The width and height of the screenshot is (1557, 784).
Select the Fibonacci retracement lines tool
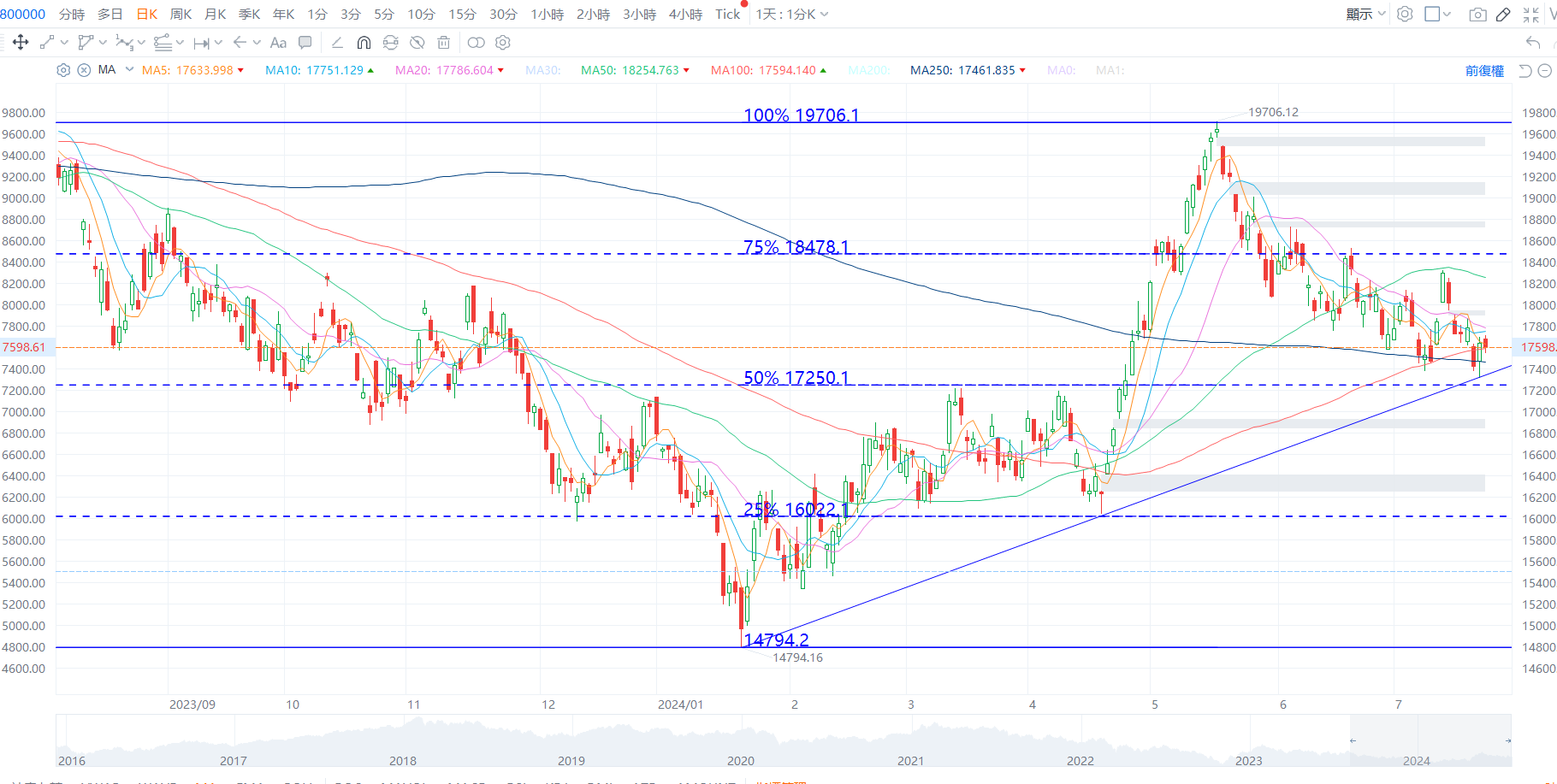[x=163, y=42]
